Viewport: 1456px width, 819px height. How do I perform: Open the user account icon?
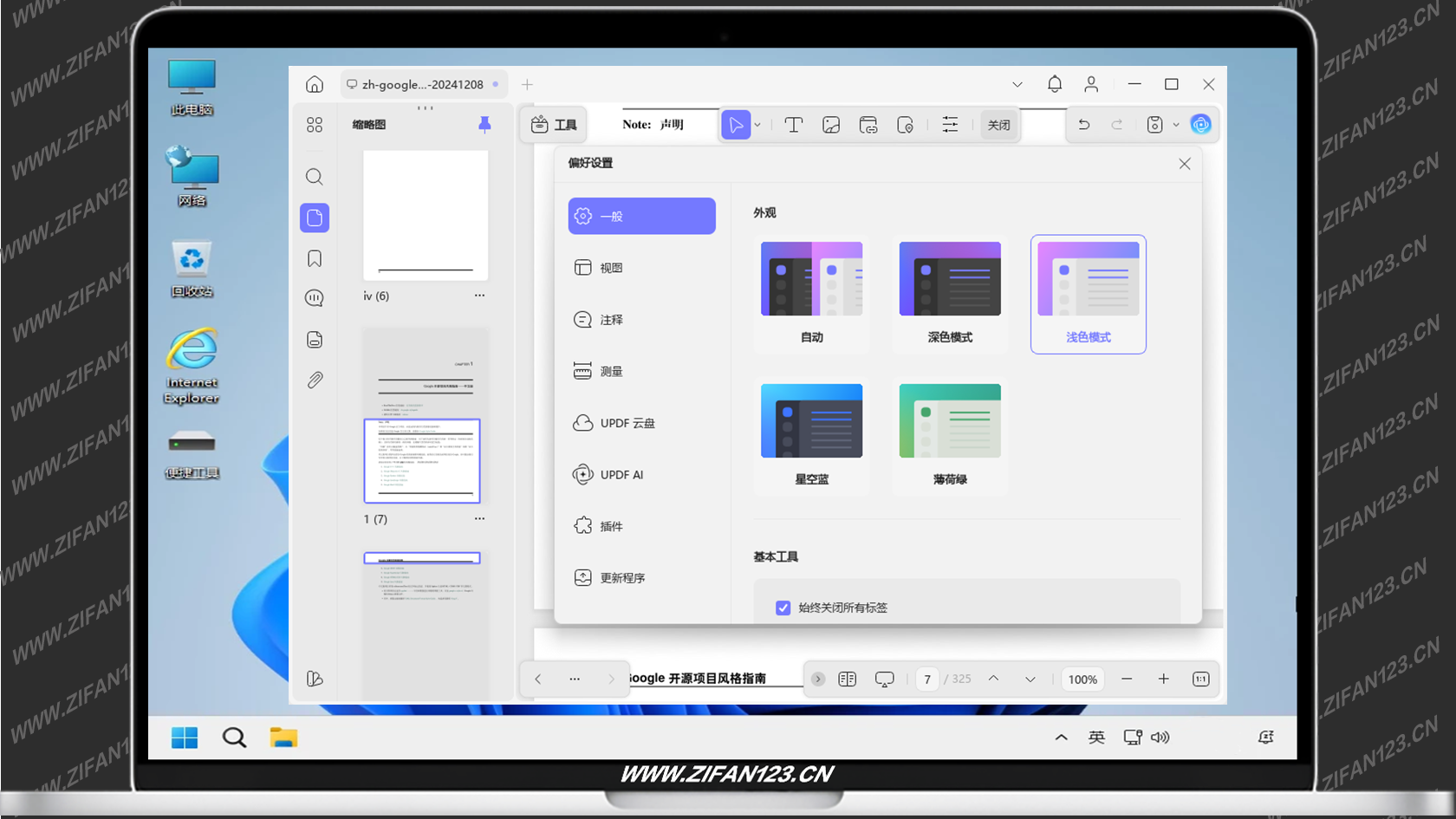[1091, 84]
